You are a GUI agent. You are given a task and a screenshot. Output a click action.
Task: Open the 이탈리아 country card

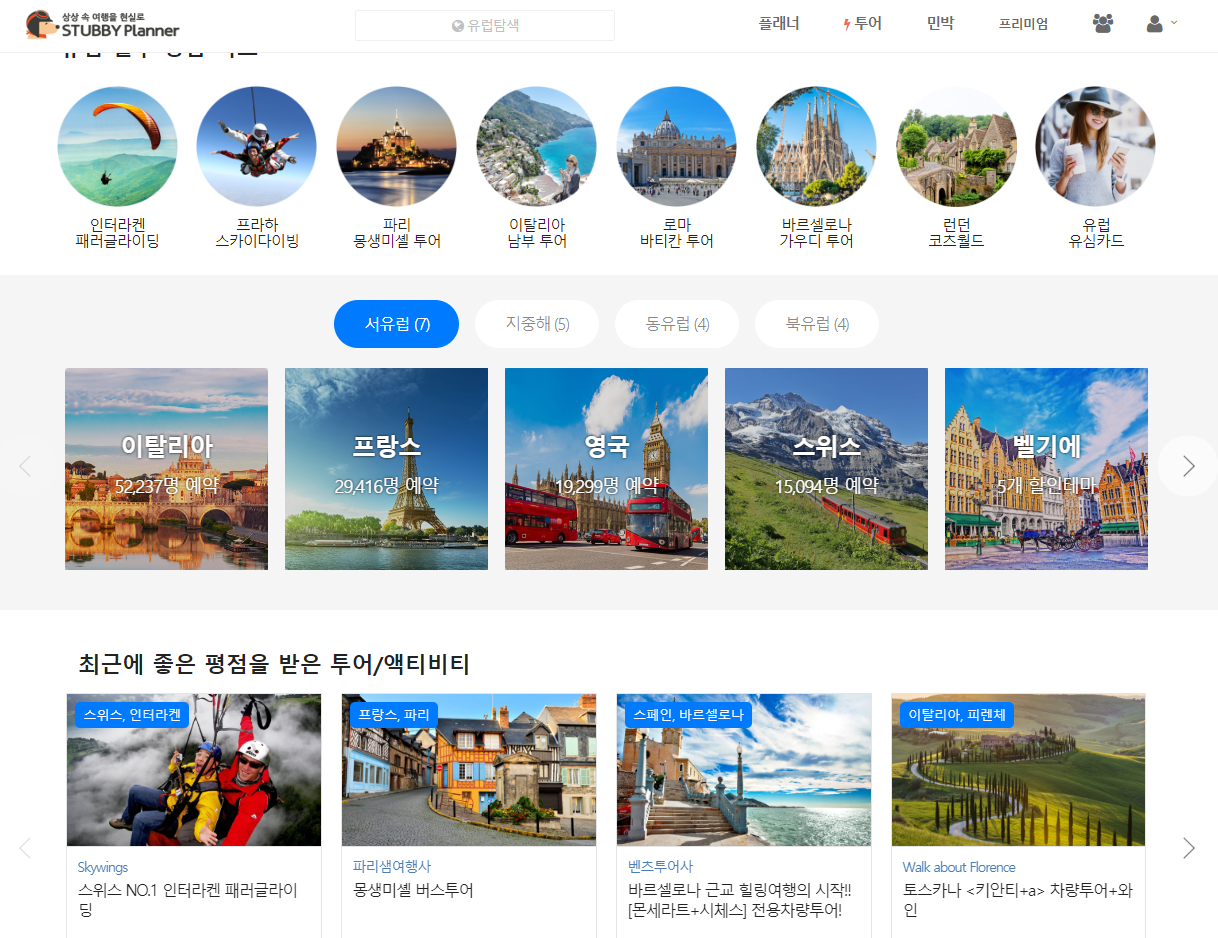tap(166, 469)
